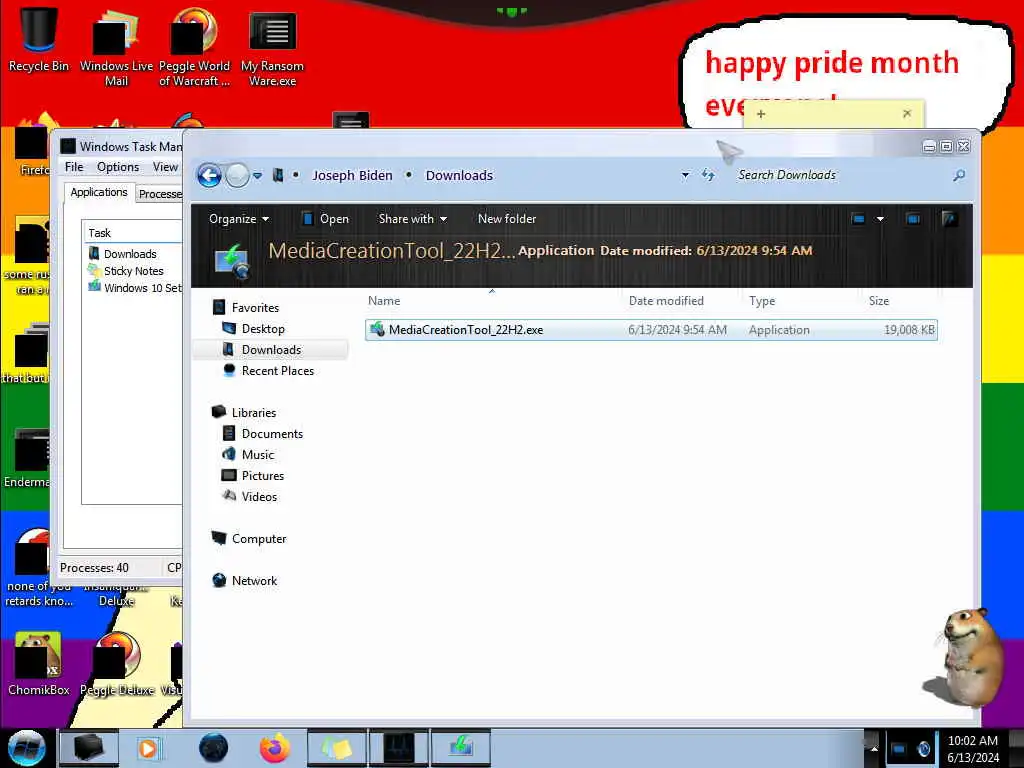
Task: Open the recent locations dropdown arrow
Action: coord(258,175)
